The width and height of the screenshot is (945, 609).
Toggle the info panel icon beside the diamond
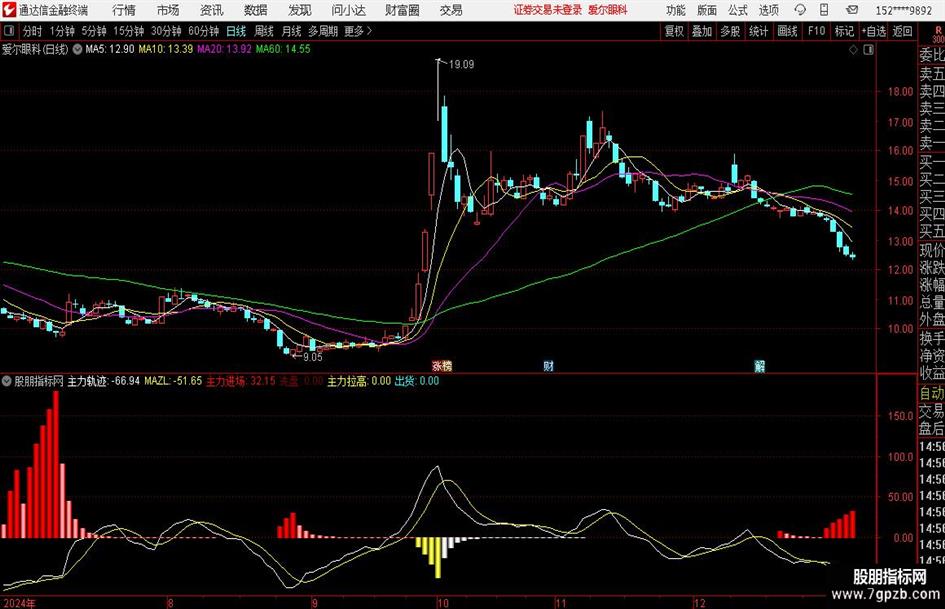pos(868,50)
